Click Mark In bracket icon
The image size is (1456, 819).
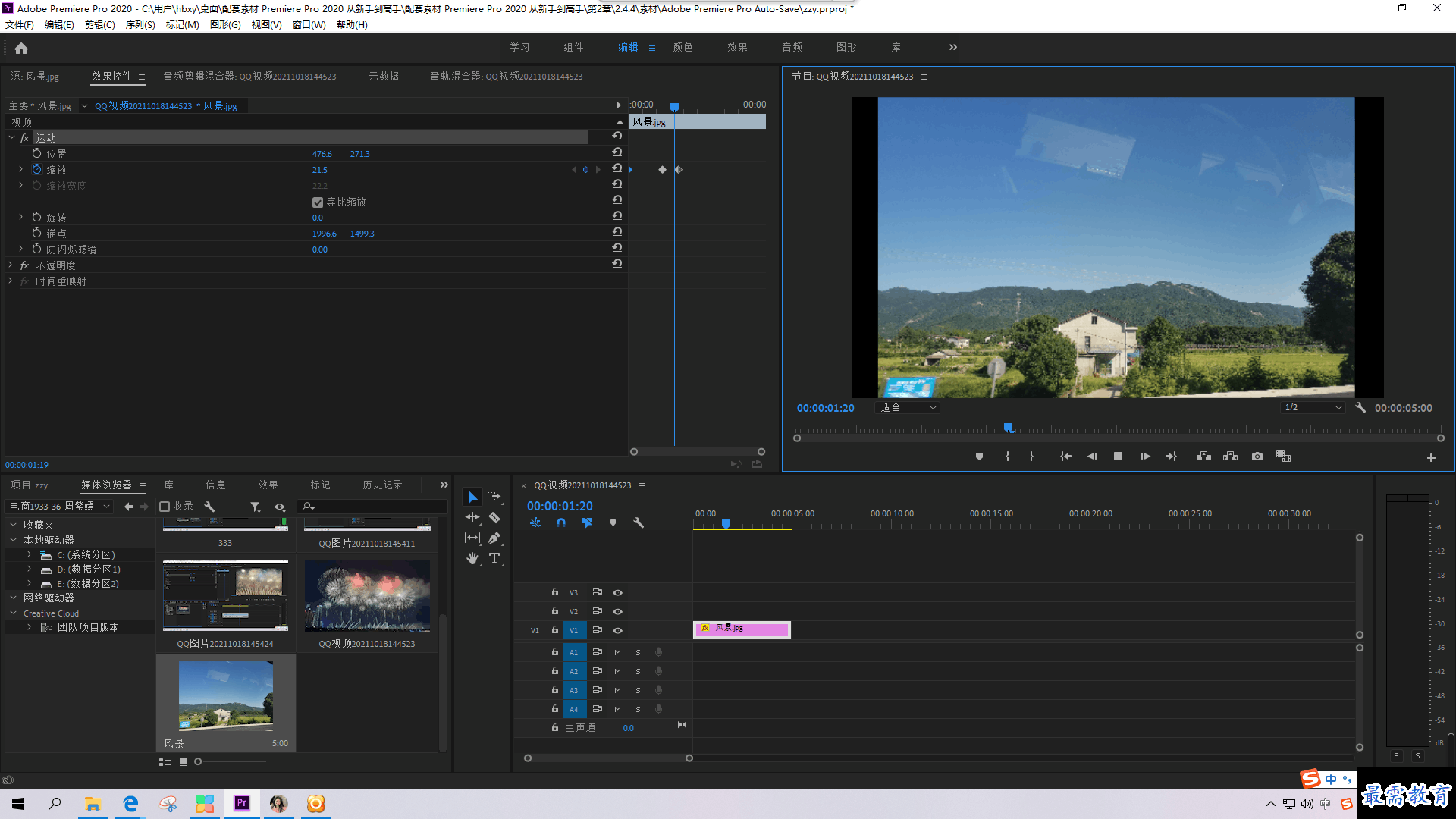click(x=1007, y=457)
